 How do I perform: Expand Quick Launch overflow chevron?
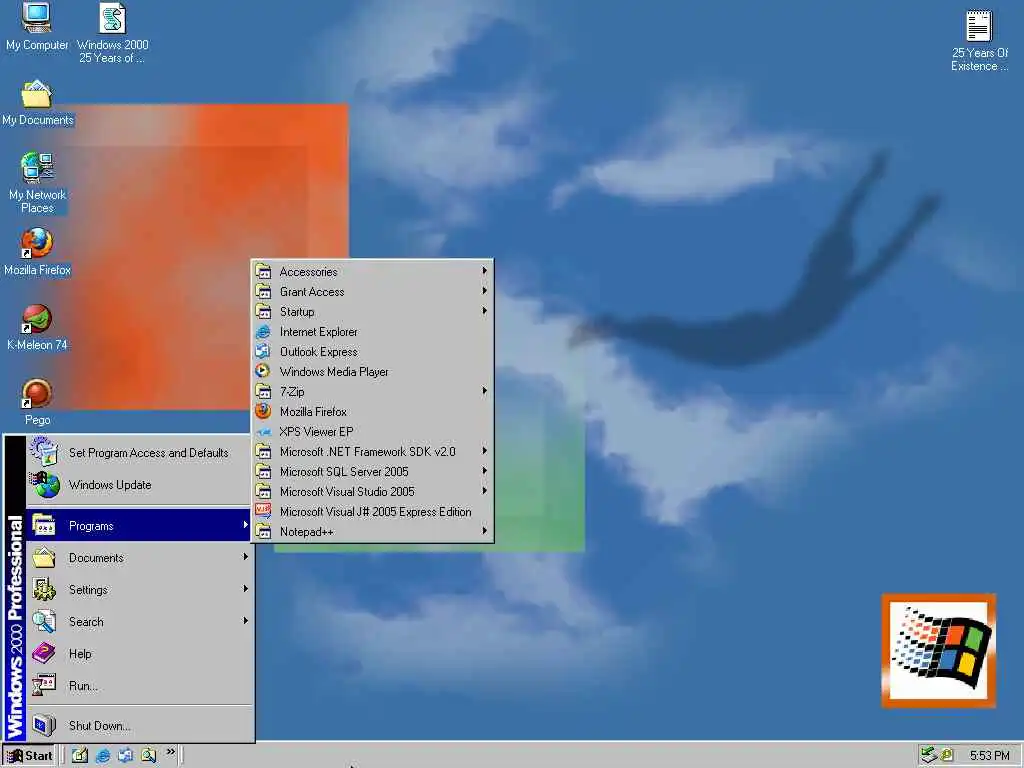[170, 752]
